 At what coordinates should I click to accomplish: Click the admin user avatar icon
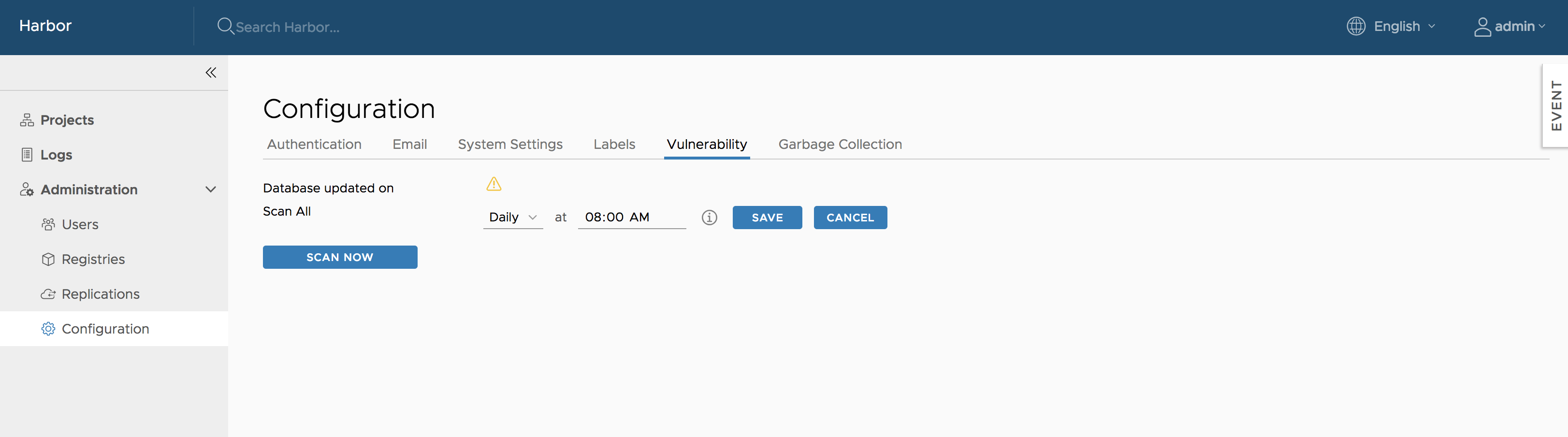tap(1482, 27)
